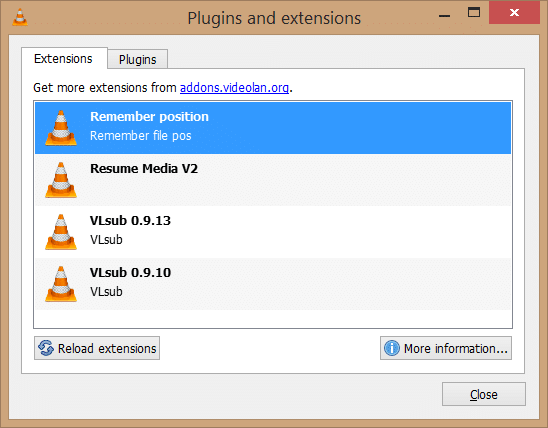Open the addons.videolan.org link
This screenshot has width=548, height=428.
234,88
